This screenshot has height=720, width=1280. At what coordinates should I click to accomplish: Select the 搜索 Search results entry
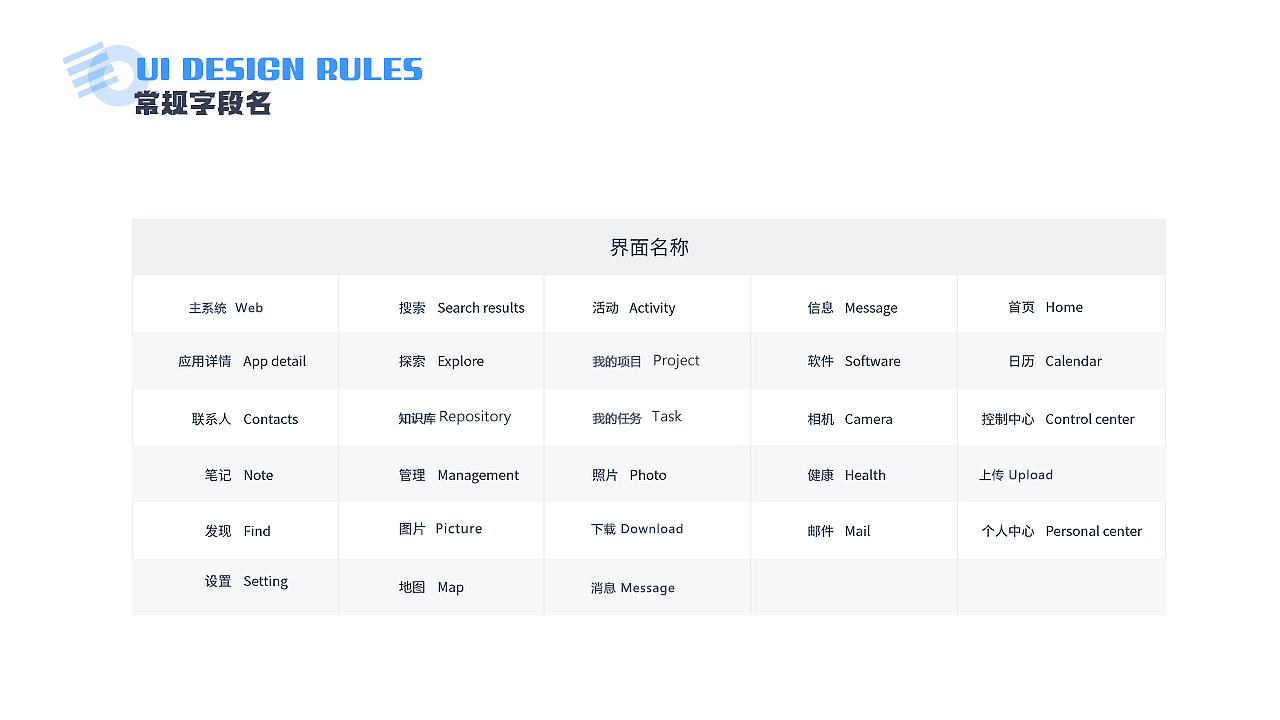point(461,308)
